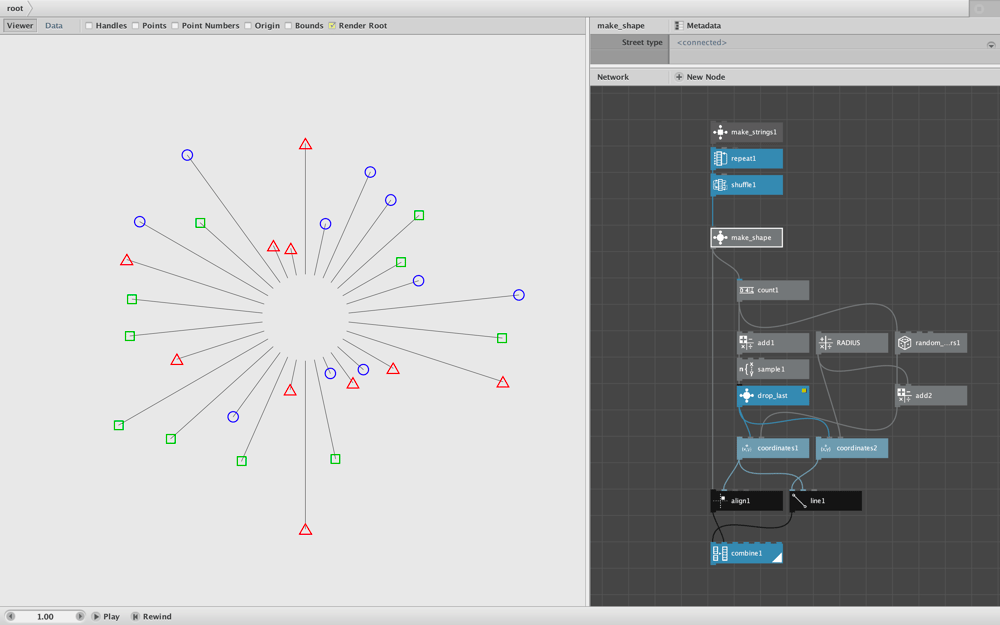The width and height of the screenshot is (1000, 625).
Task: Click the make_shape header label
Action: (x=621, y=26)
